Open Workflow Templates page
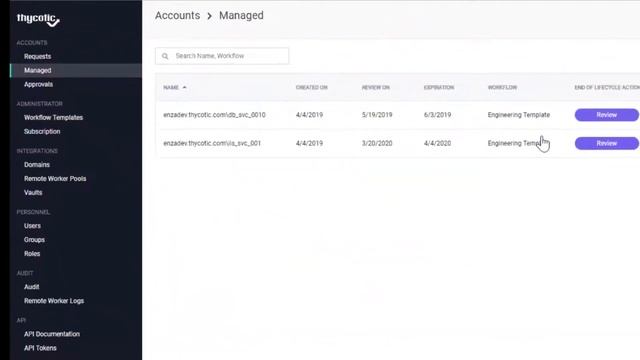Viewport: 640px width, 360px height. [x=53, y=118]
